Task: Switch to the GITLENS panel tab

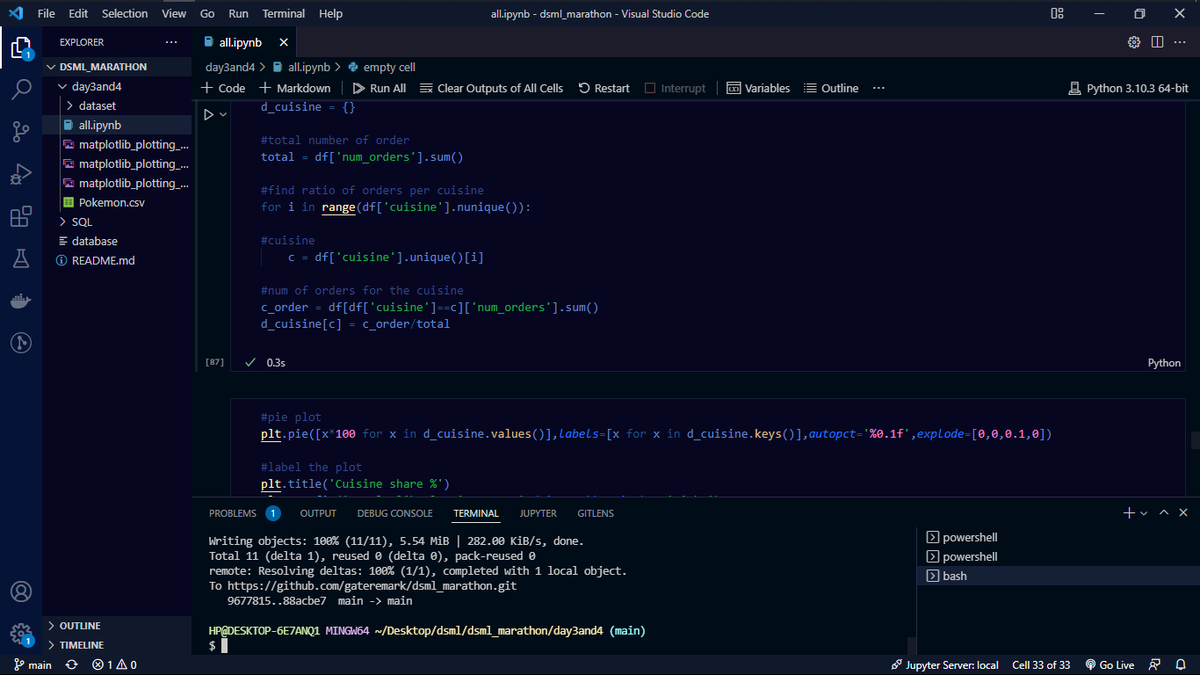Action: point(595,513)
